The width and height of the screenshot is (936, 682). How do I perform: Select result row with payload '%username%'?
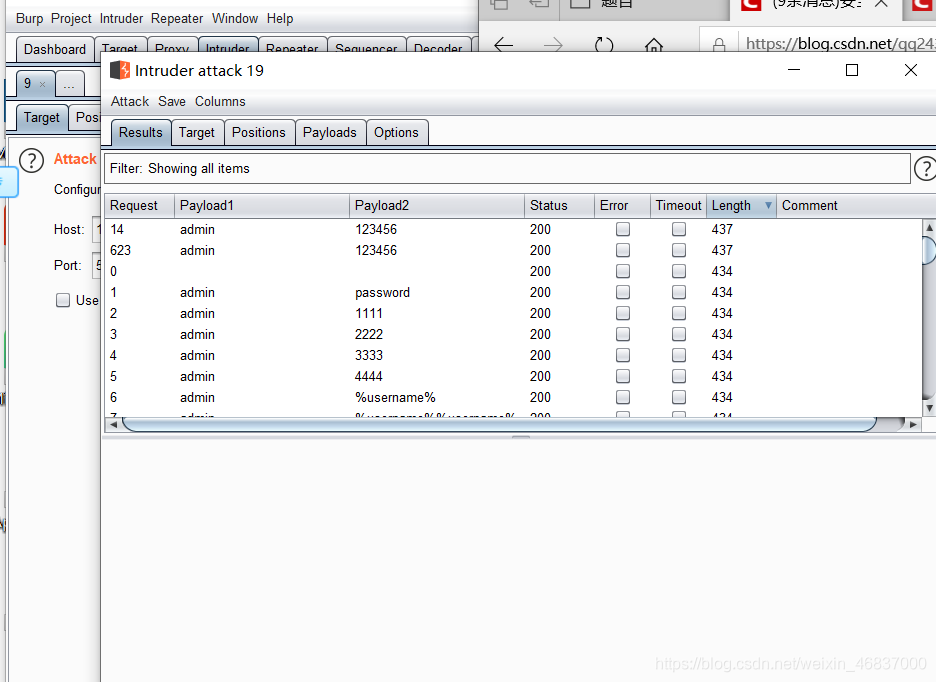click(x=514, y=397)
